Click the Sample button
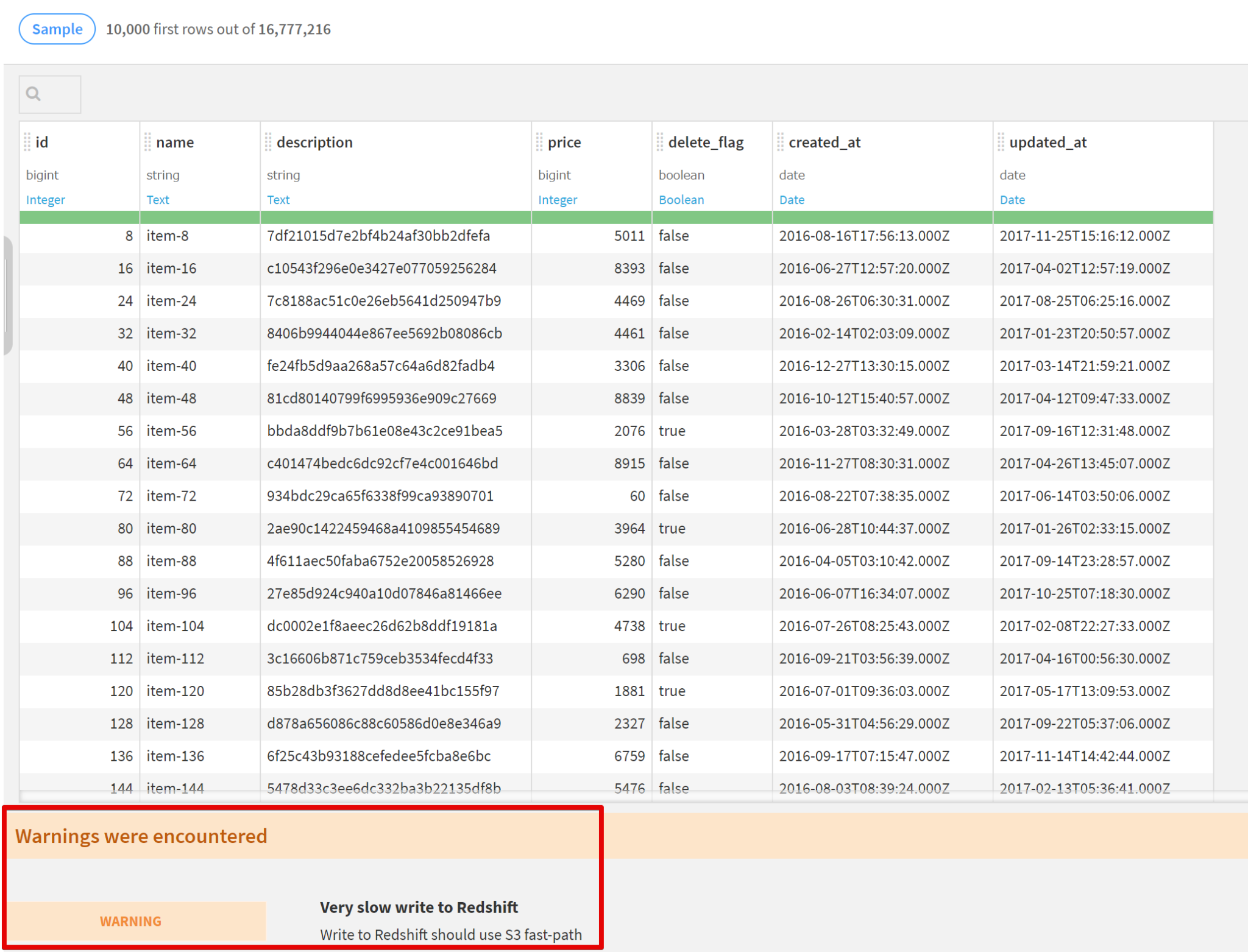Viewport: 1248px width, 952px height. (x=57, y=29)
